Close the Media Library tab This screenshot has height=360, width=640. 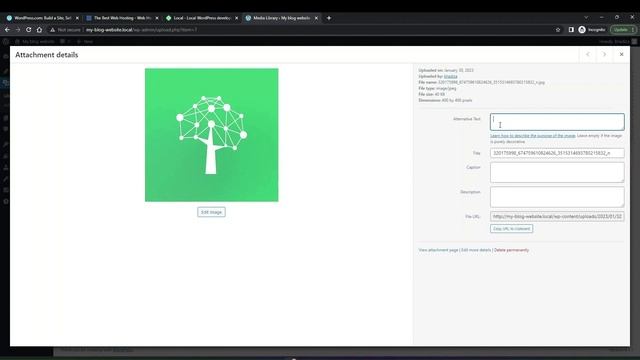point(316,18)
